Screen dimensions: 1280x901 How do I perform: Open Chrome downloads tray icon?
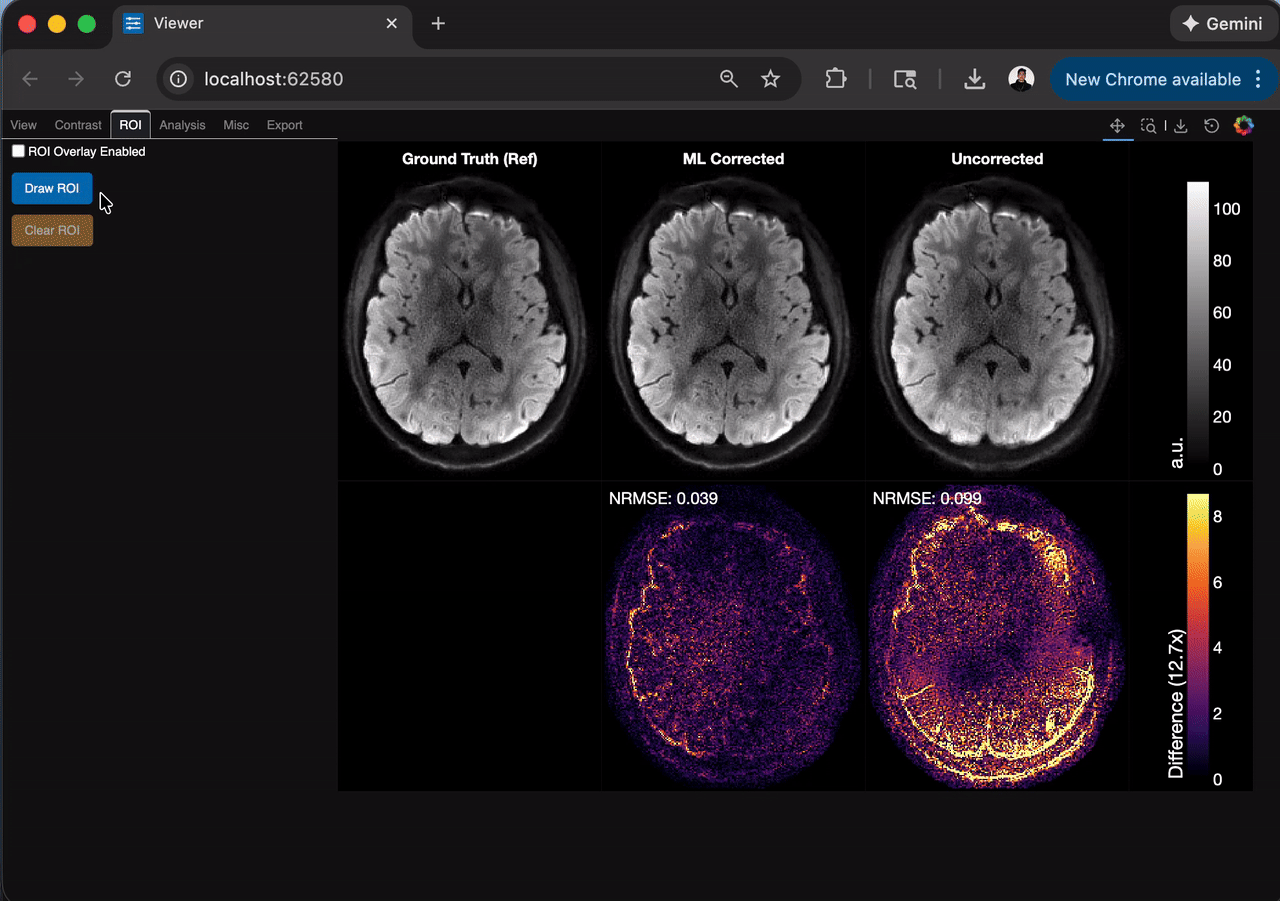974,79
